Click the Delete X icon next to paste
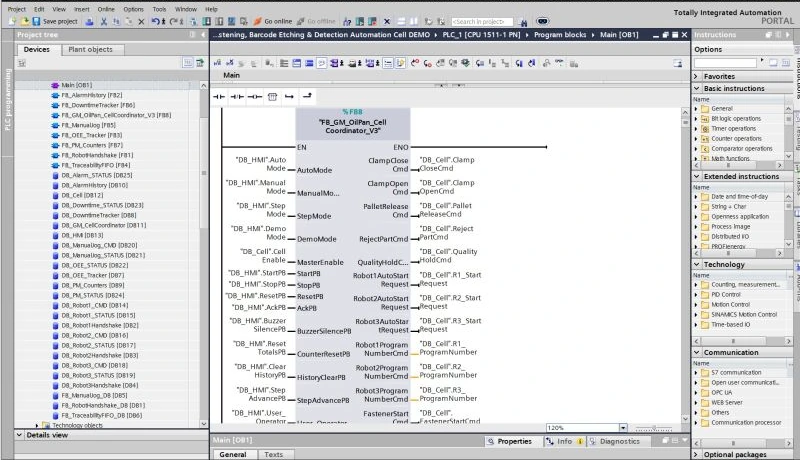The image size is (800, 460). click(141, 21)
